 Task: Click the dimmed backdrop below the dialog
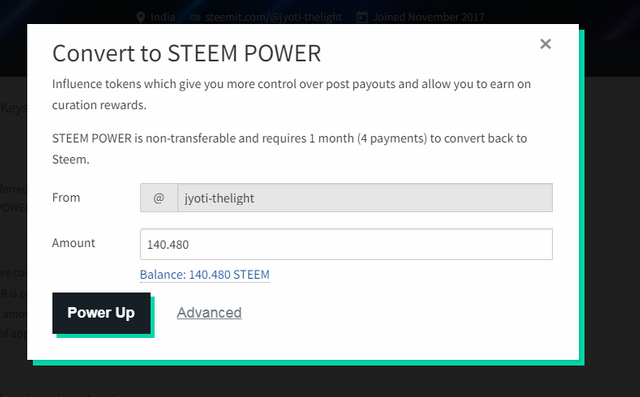click(x=320, y=383)
